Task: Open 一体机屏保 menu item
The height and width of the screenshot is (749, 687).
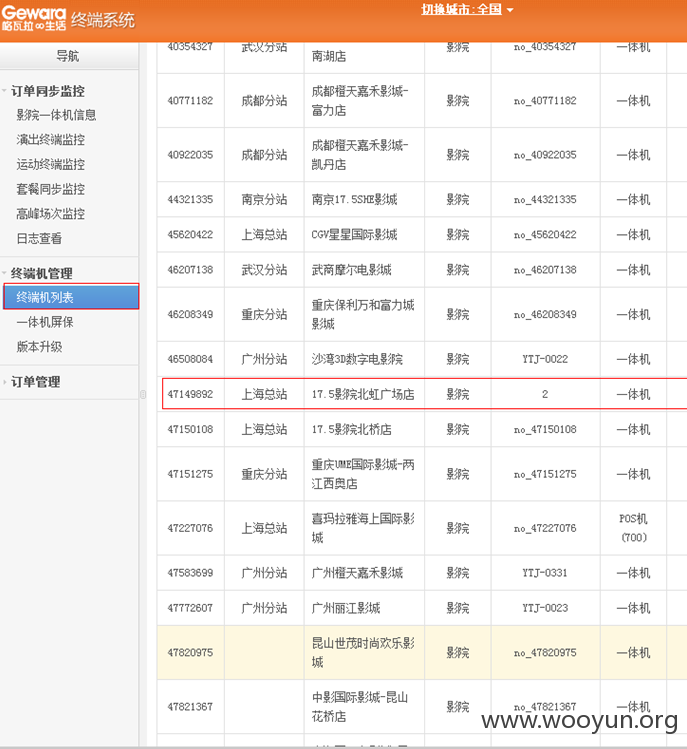Action: tap(44, 322)
